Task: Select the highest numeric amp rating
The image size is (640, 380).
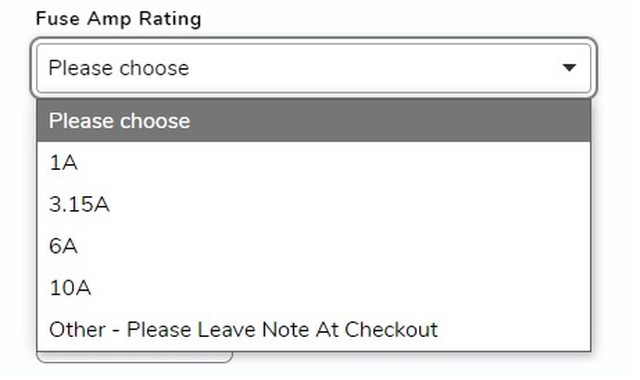Action: point(313,288)
